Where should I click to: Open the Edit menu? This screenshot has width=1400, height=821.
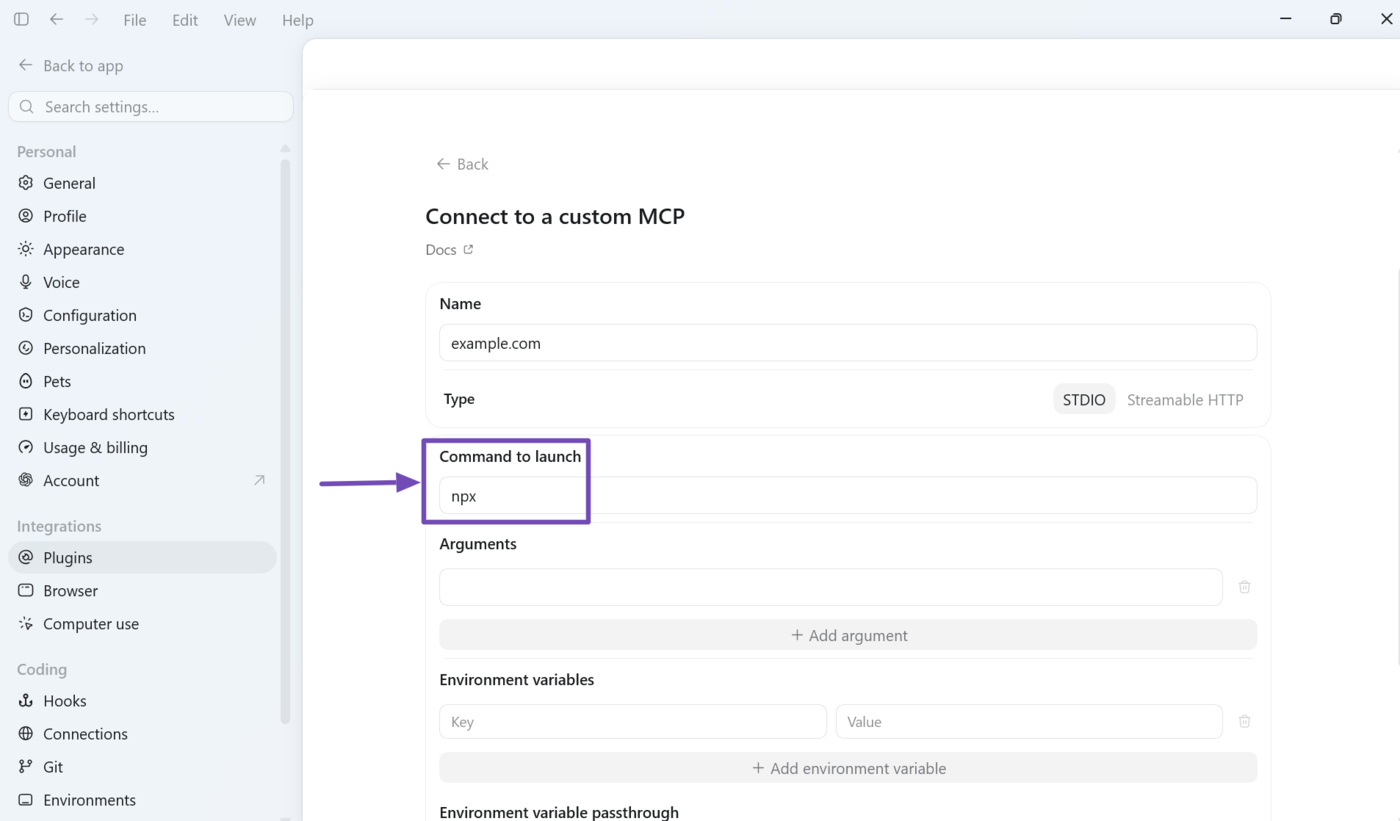point(185,20)
